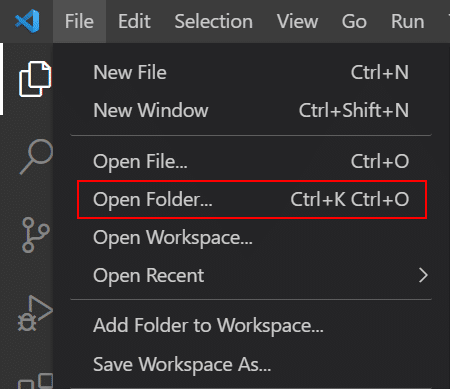Select Add Folder to Workspace...

[x=251, y=325]
